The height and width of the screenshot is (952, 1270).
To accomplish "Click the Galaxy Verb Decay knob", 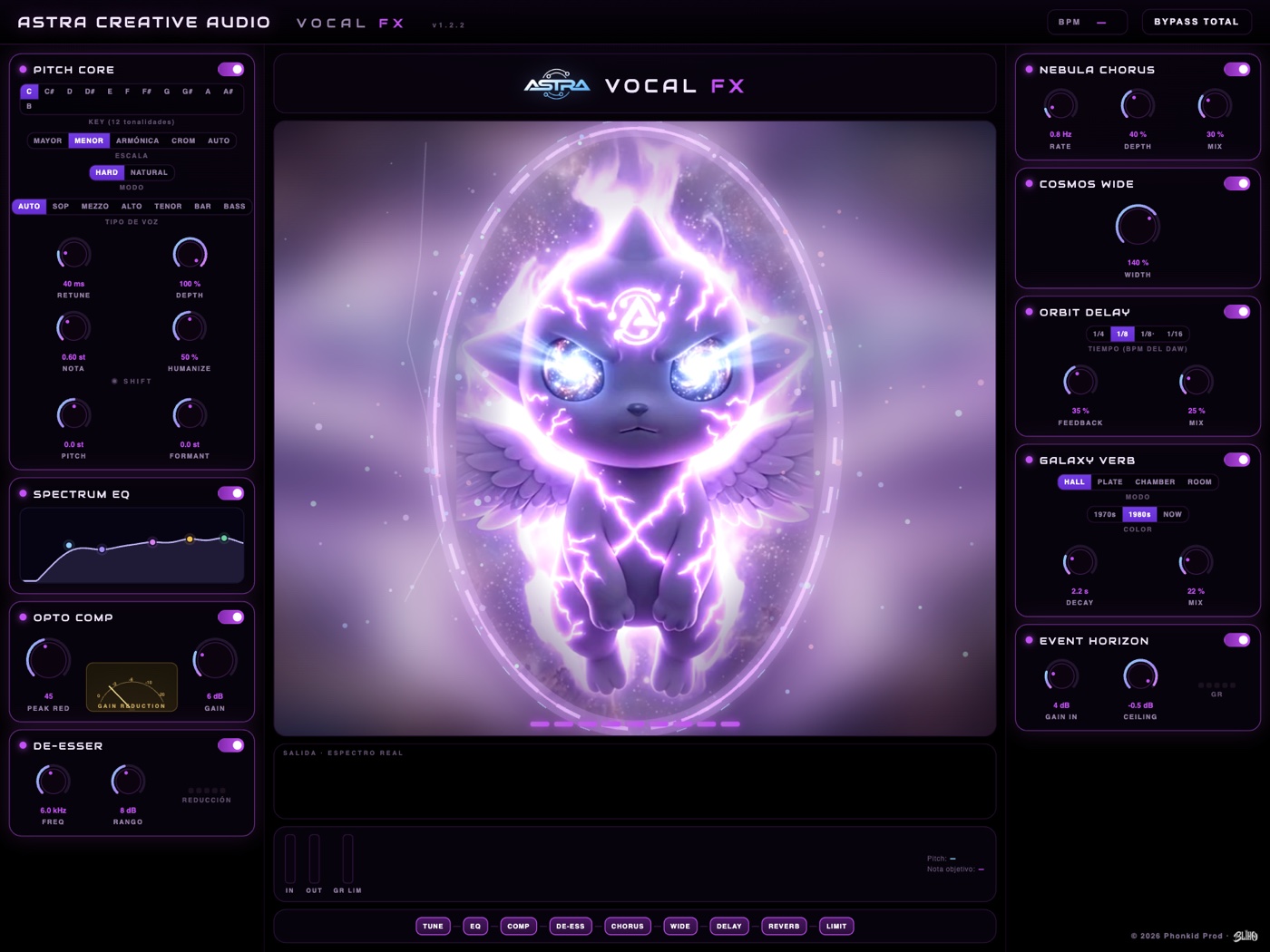I will tap(1079, 562).
